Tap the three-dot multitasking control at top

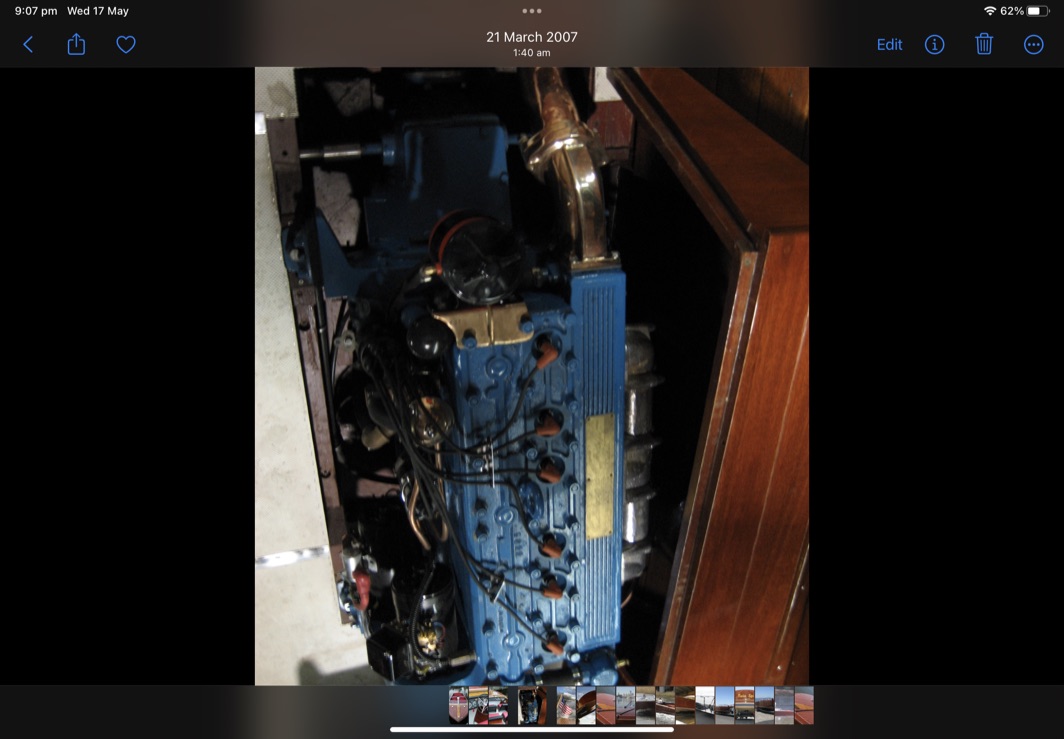(x=532, y=11)
